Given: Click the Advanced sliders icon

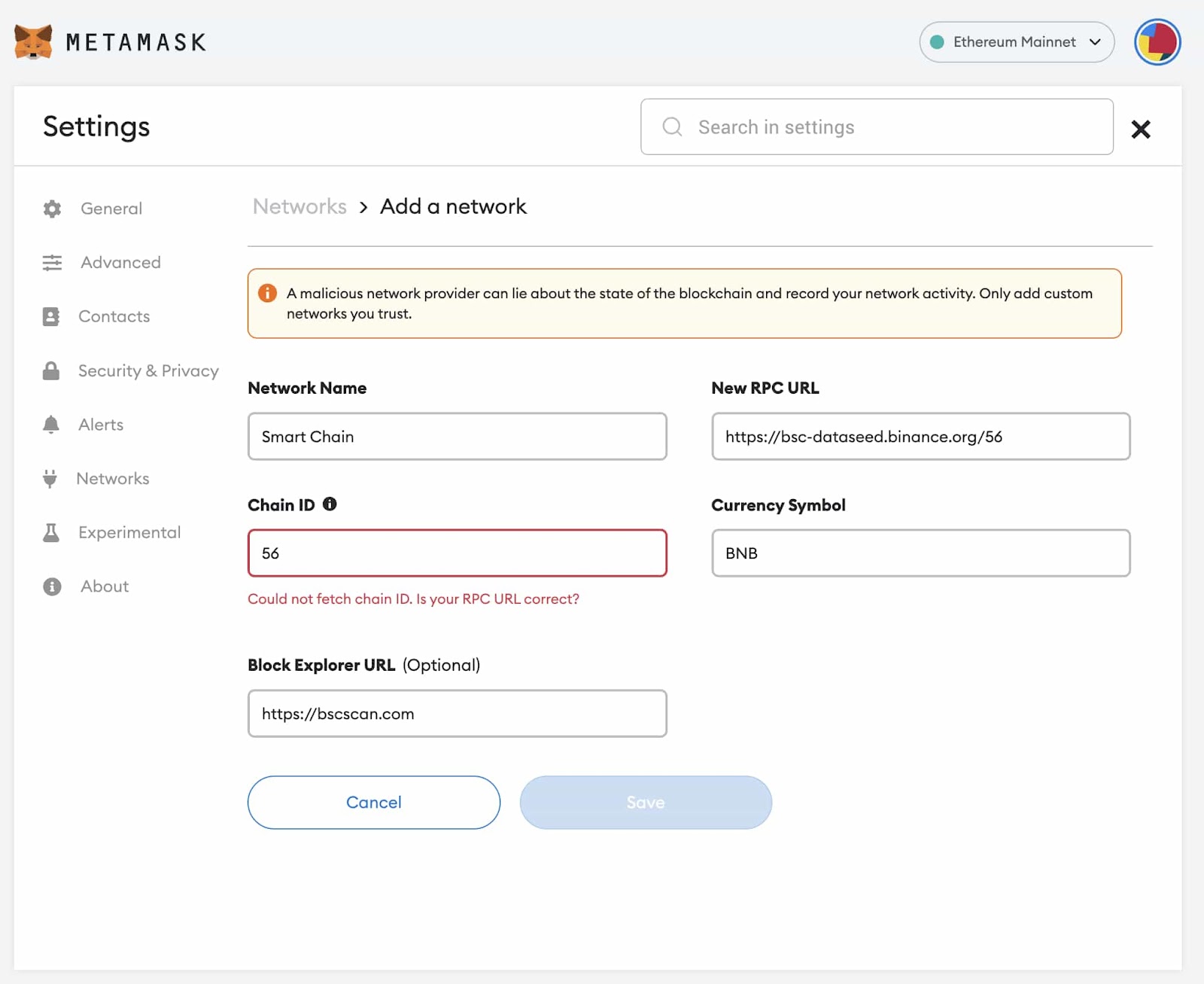Looking at the screenshot, I should [52, 263].
